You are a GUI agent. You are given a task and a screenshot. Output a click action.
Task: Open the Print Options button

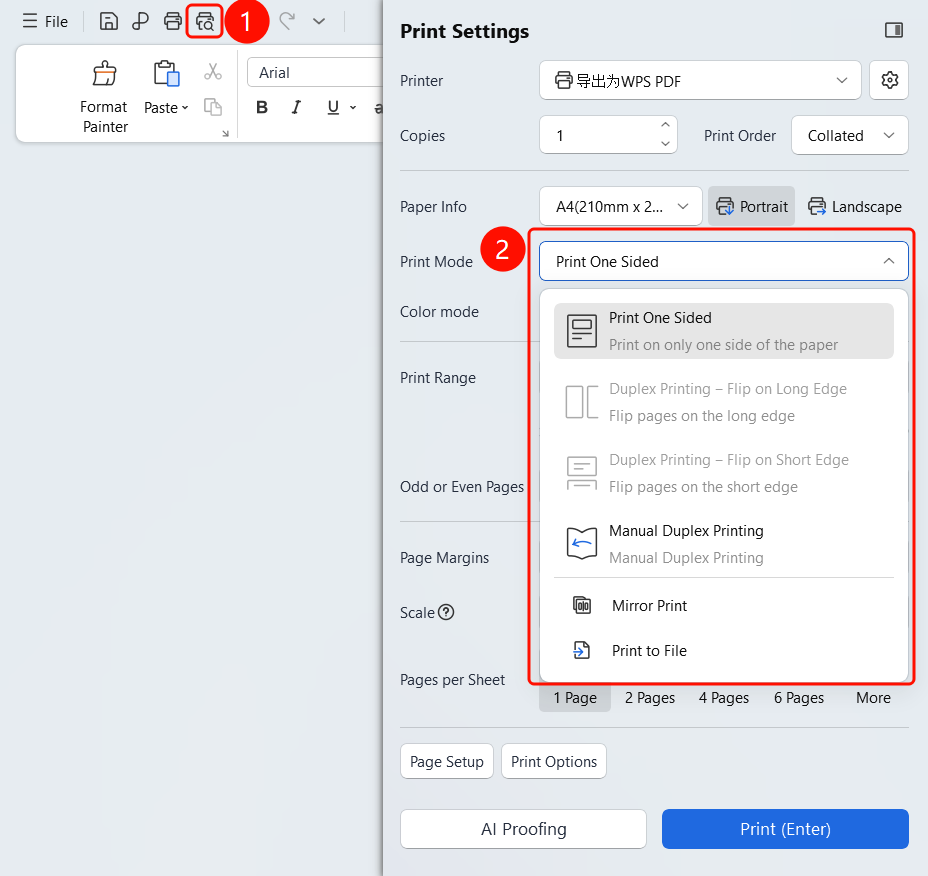554,761
